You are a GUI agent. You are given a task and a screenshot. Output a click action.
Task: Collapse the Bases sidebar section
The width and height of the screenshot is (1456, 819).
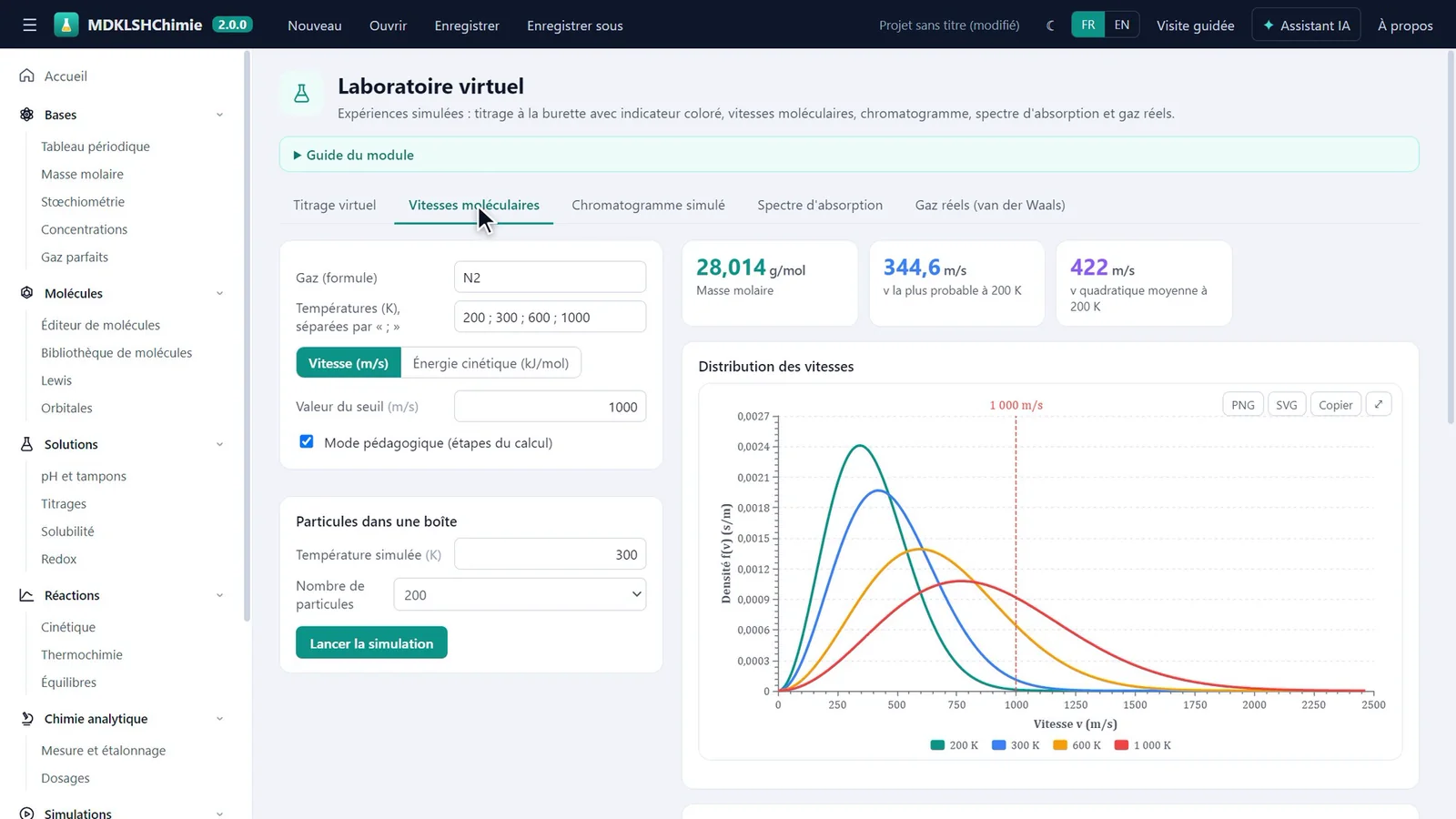[219, 115]
